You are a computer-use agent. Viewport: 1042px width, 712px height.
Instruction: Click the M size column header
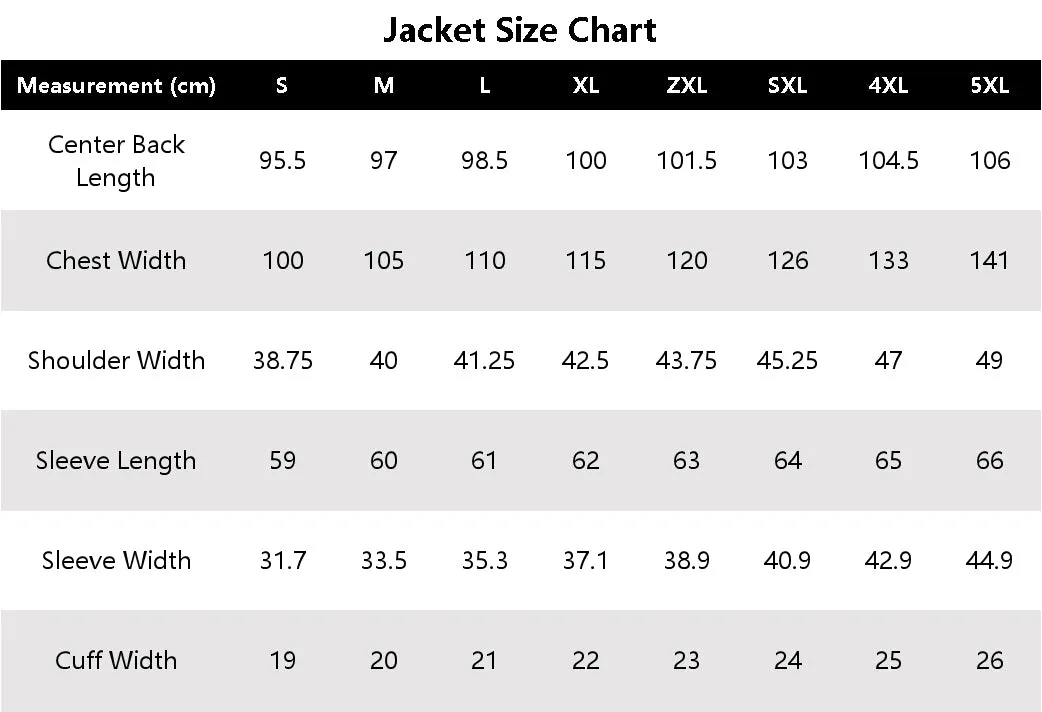(x=383, y=85)
